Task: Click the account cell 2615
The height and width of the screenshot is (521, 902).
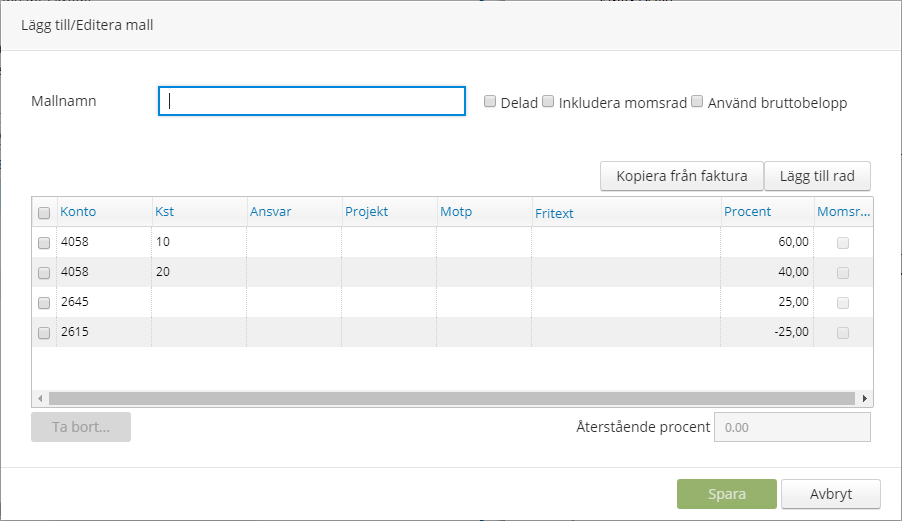Action: coord(75,332)
